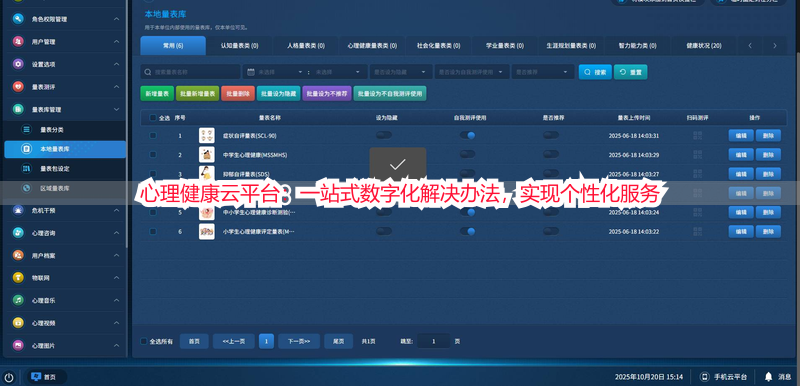This screenshot has height=386, width=800.
Task: Click the icon beside 量表包设定
Action: click(26, 168)
